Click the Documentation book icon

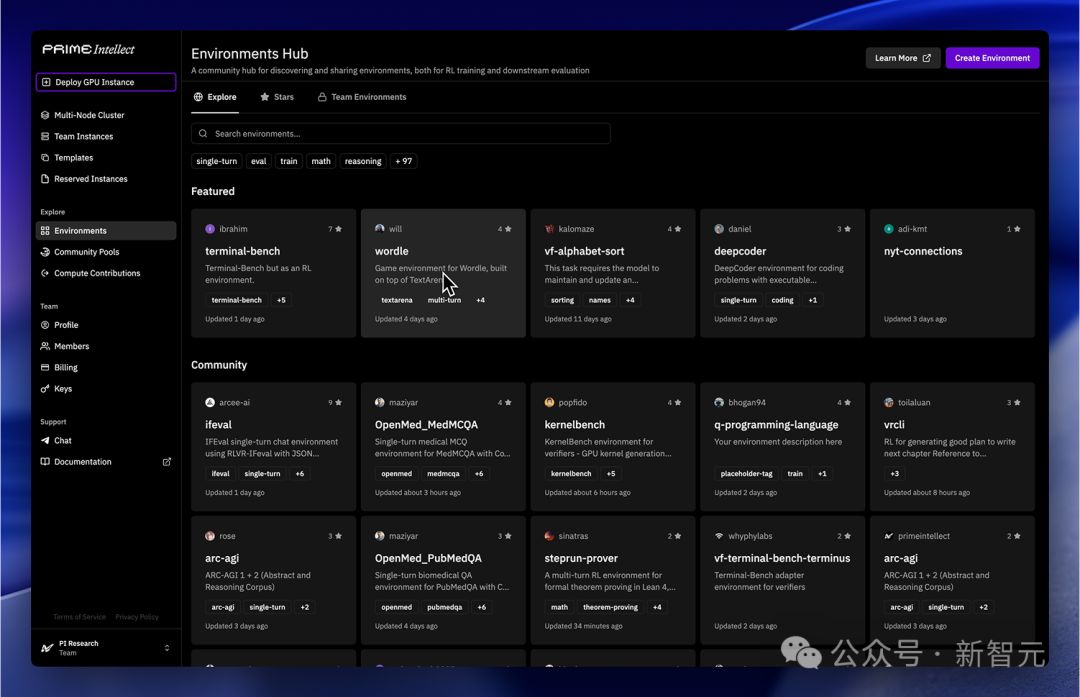tap(45, 462)
